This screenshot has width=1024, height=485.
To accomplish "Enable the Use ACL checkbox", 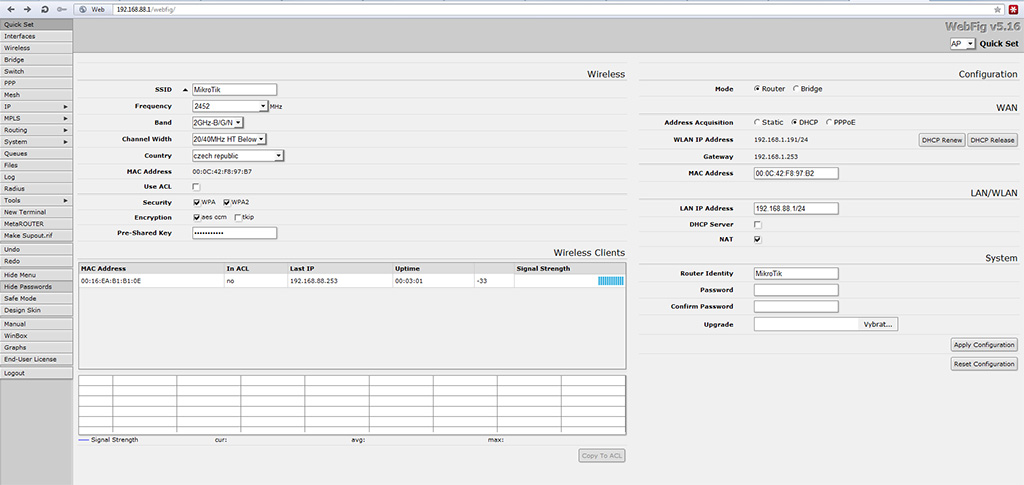I will (196, 187).
